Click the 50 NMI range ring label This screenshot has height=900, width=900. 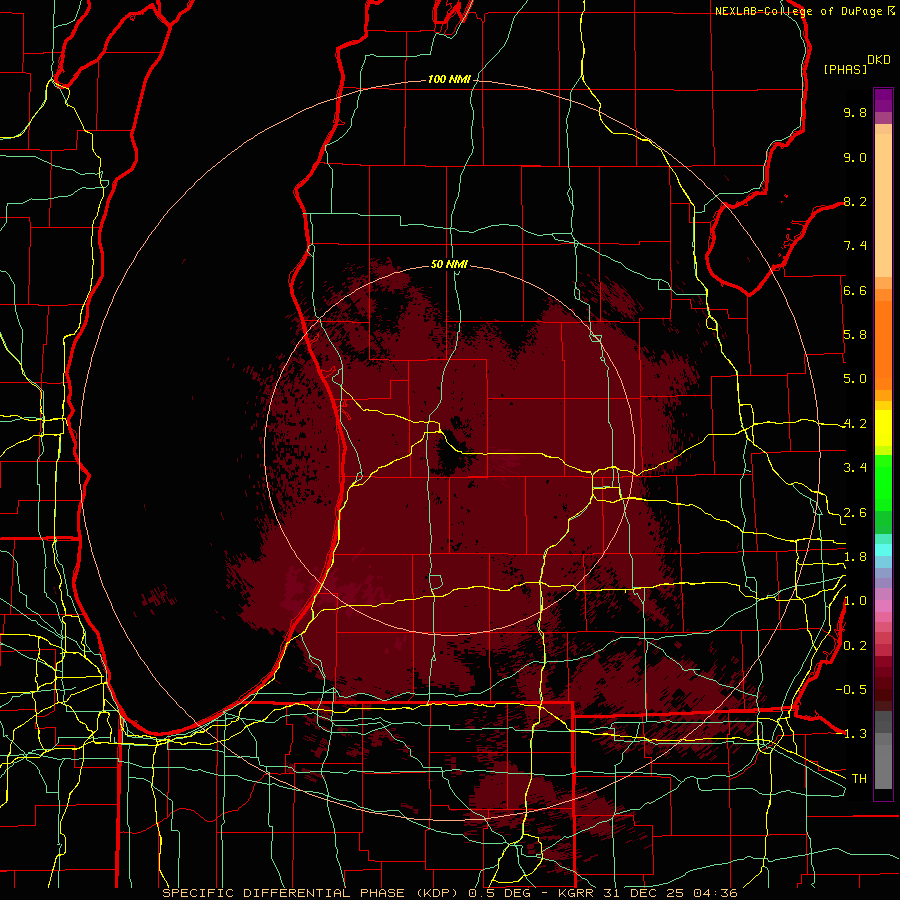pos(449,264)
